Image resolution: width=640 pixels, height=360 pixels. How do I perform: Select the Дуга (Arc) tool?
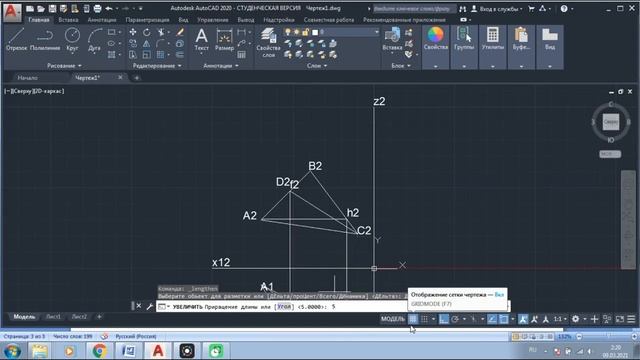(x=94, y=40)
